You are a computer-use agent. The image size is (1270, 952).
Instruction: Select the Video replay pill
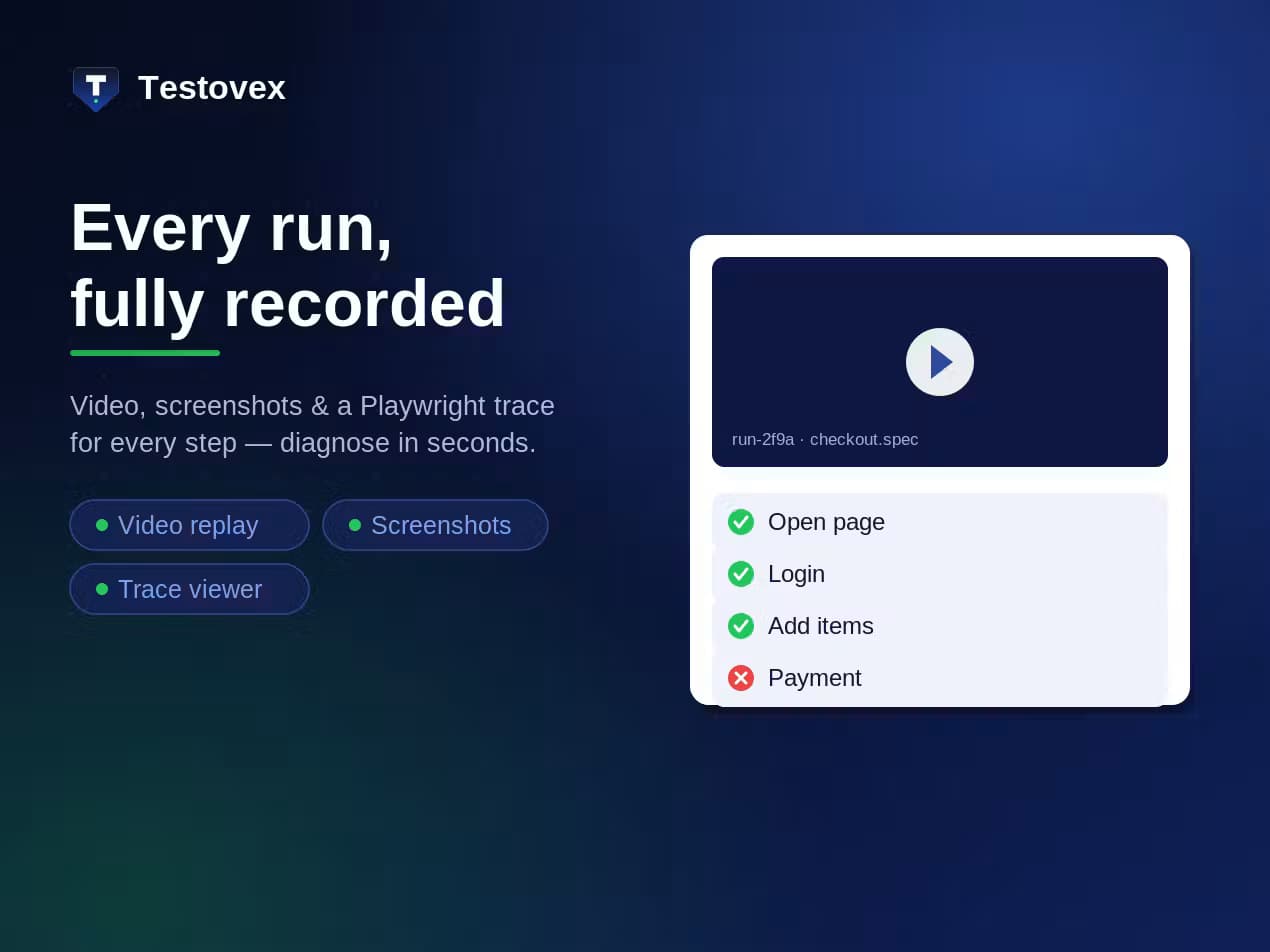click(189, 525)
